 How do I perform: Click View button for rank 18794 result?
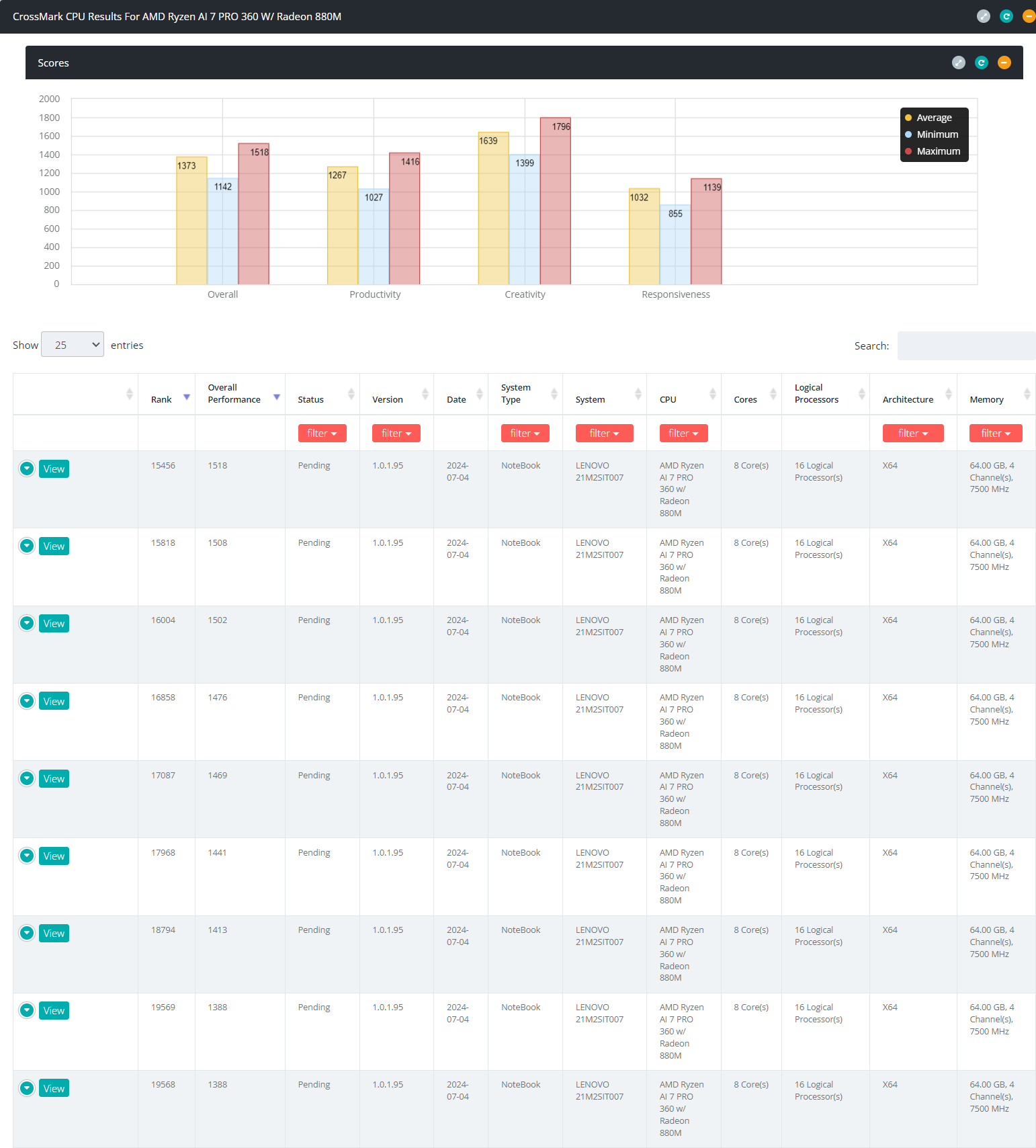tap(54, 933)
